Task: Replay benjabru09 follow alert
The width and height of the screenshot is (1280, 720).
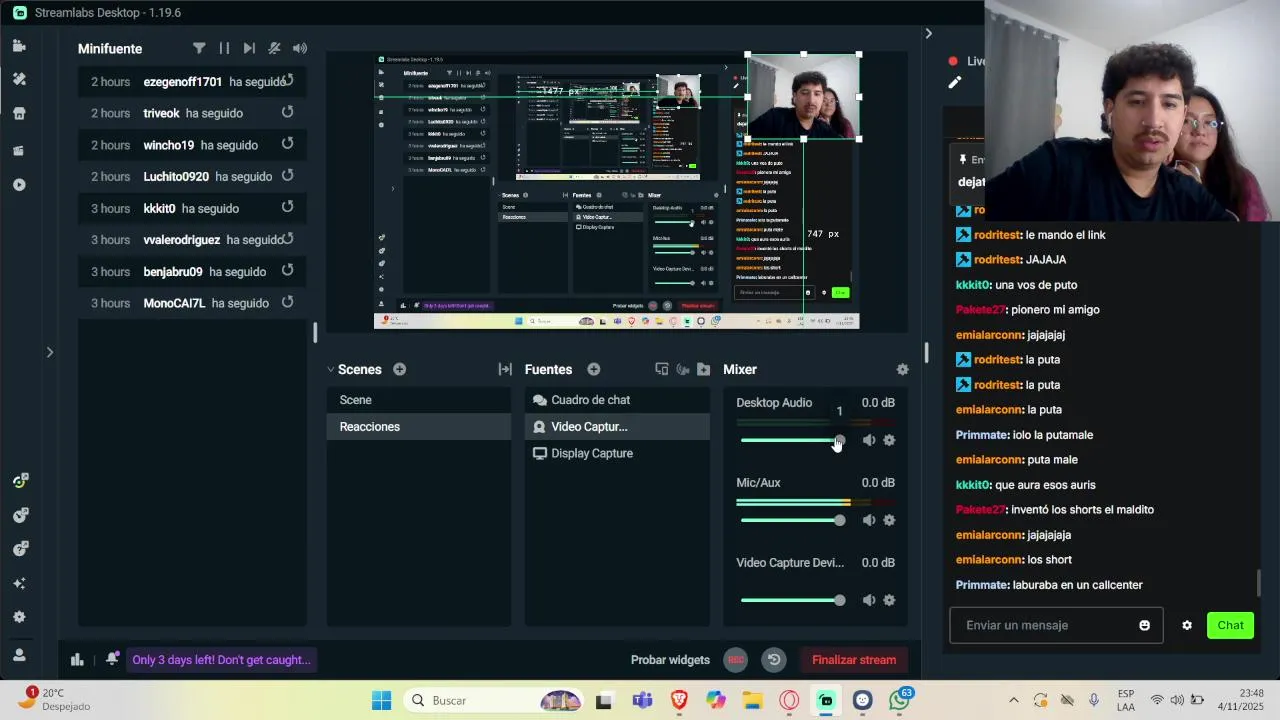Action: coord(287,270)
